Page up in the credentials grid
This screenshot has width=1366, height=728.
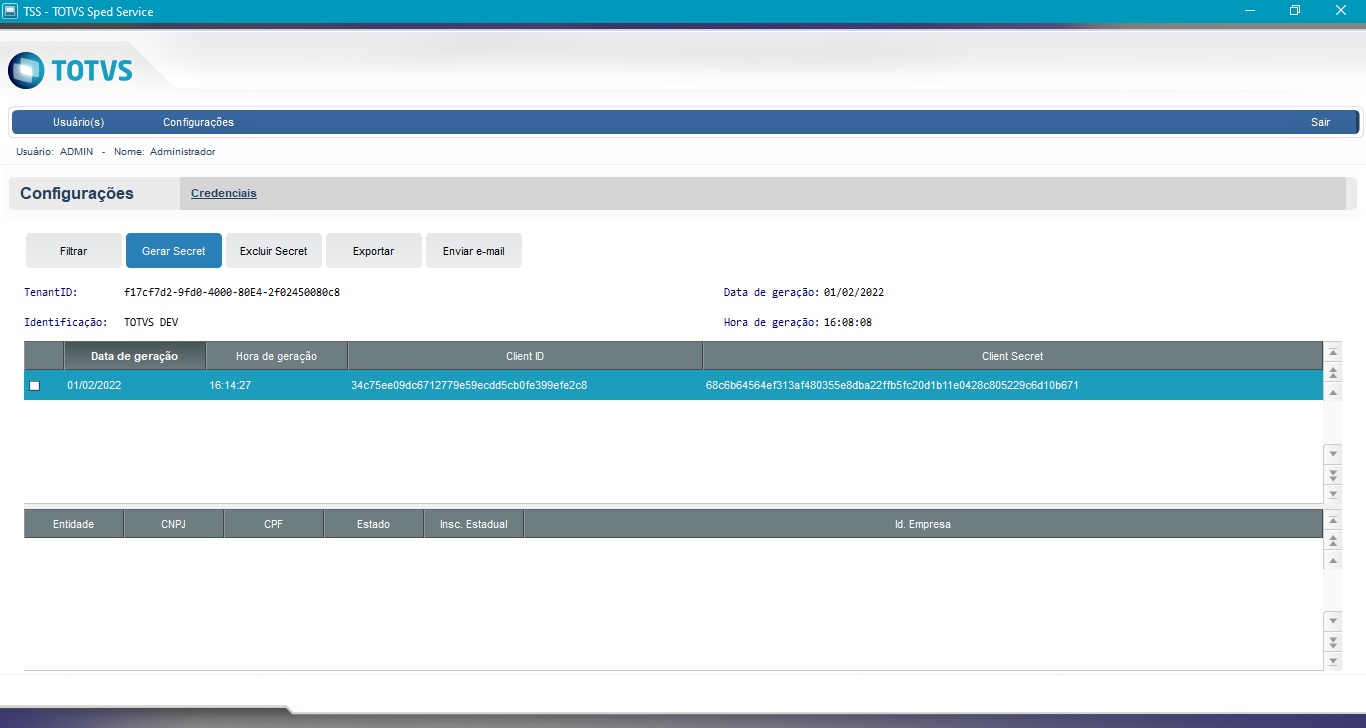(1332, 372)
